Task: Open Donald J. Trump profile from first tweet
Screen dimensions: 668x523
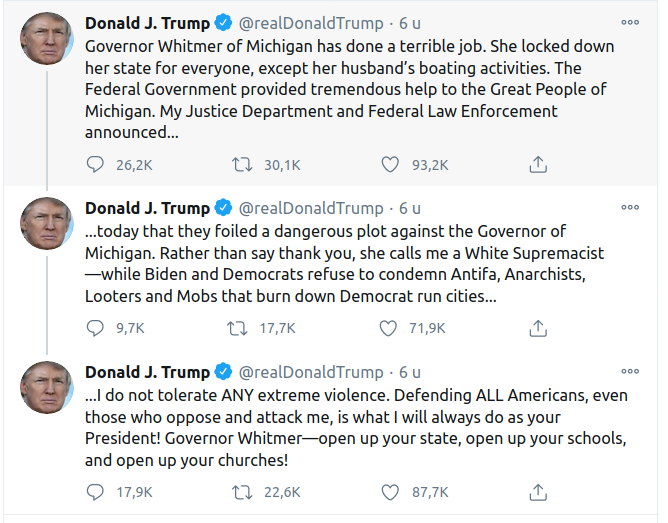Action: click(x=147, y=23)
